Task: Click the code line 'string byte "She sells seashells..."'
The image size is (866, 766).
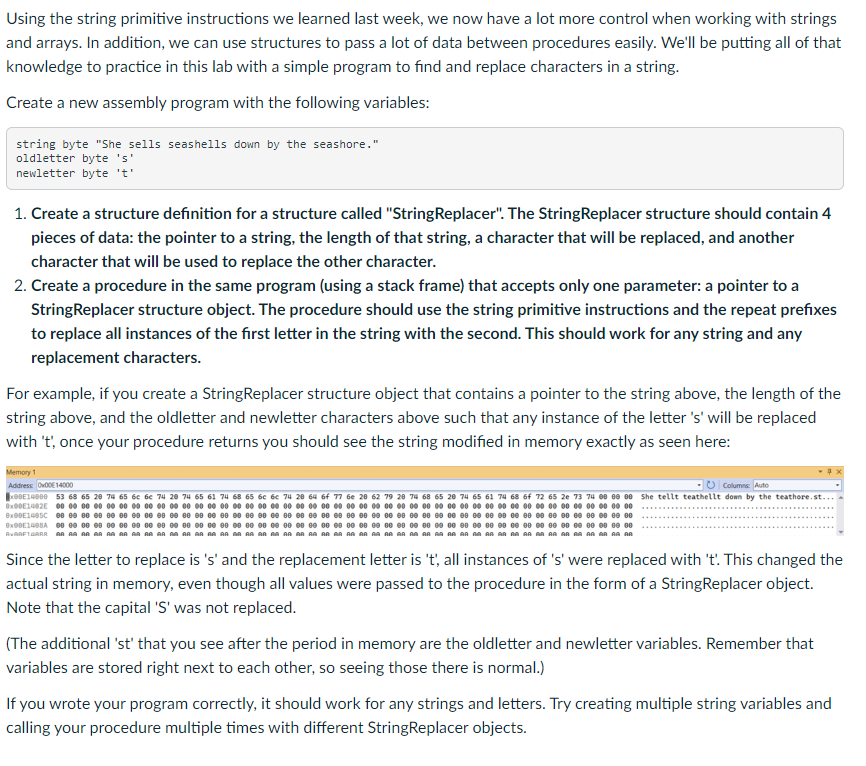Action: 197,144
